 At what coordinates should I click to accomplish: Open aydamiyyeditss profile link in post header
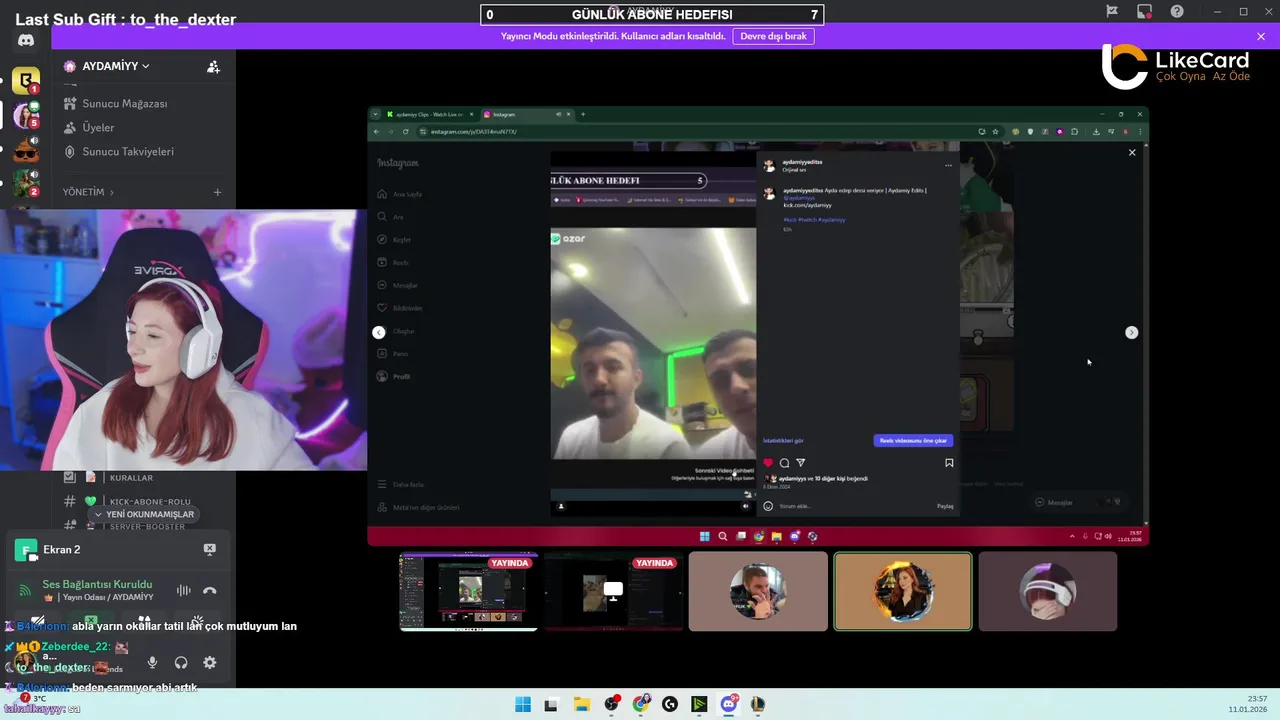click(802, 161)
